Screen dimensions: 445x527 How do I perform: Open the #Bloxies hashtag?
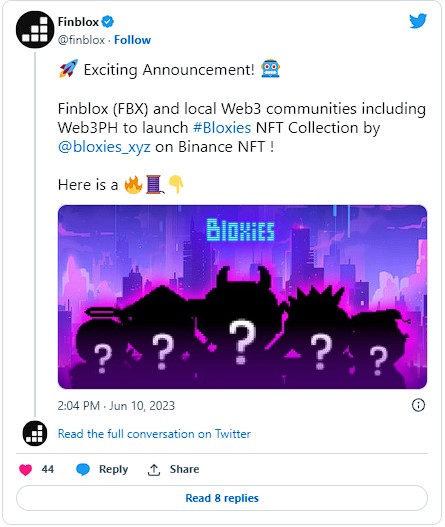(x=222, y=128)
